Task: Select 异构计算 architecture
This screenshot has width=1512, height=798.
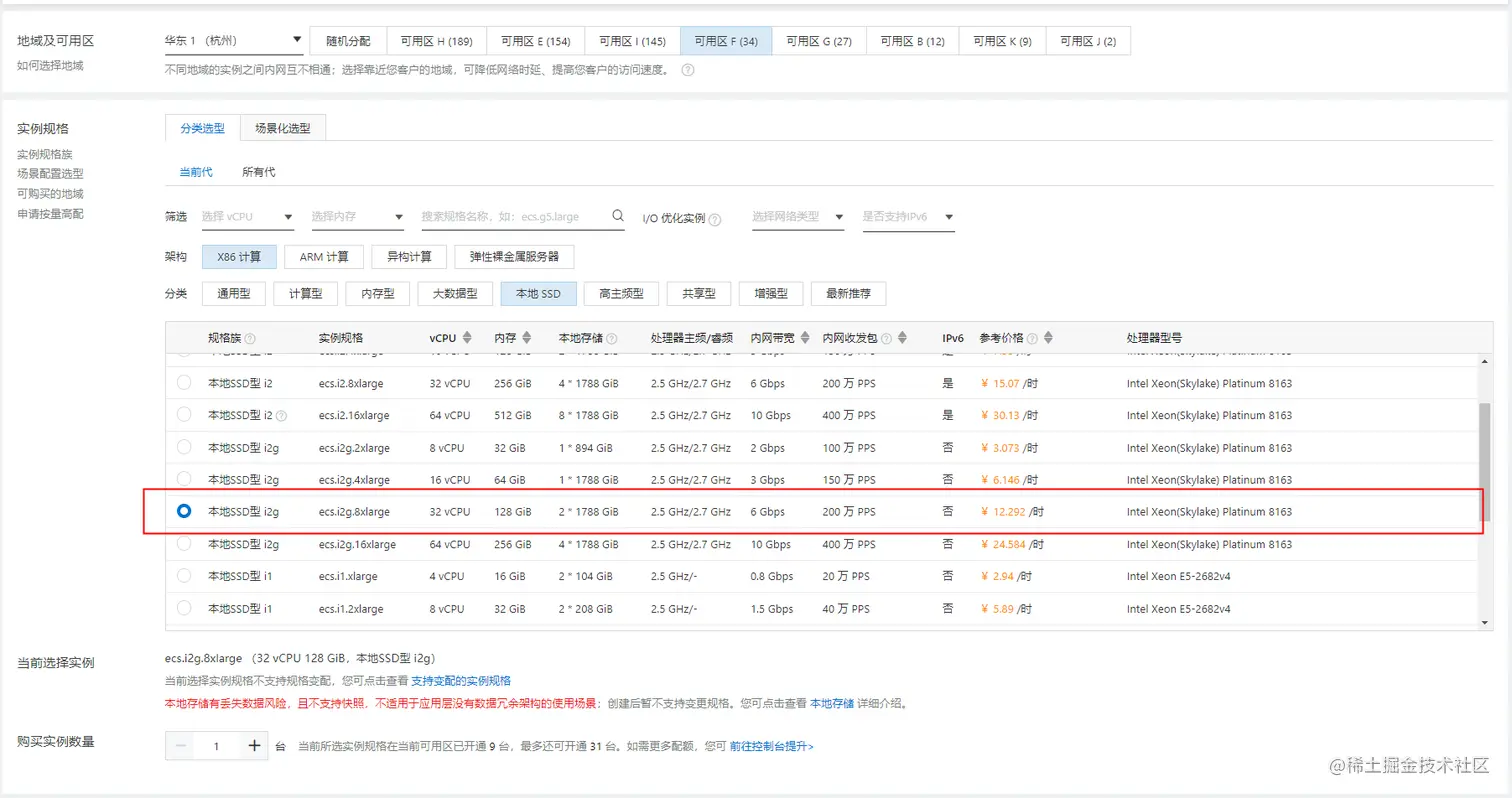Action: (x=409, y=257)
